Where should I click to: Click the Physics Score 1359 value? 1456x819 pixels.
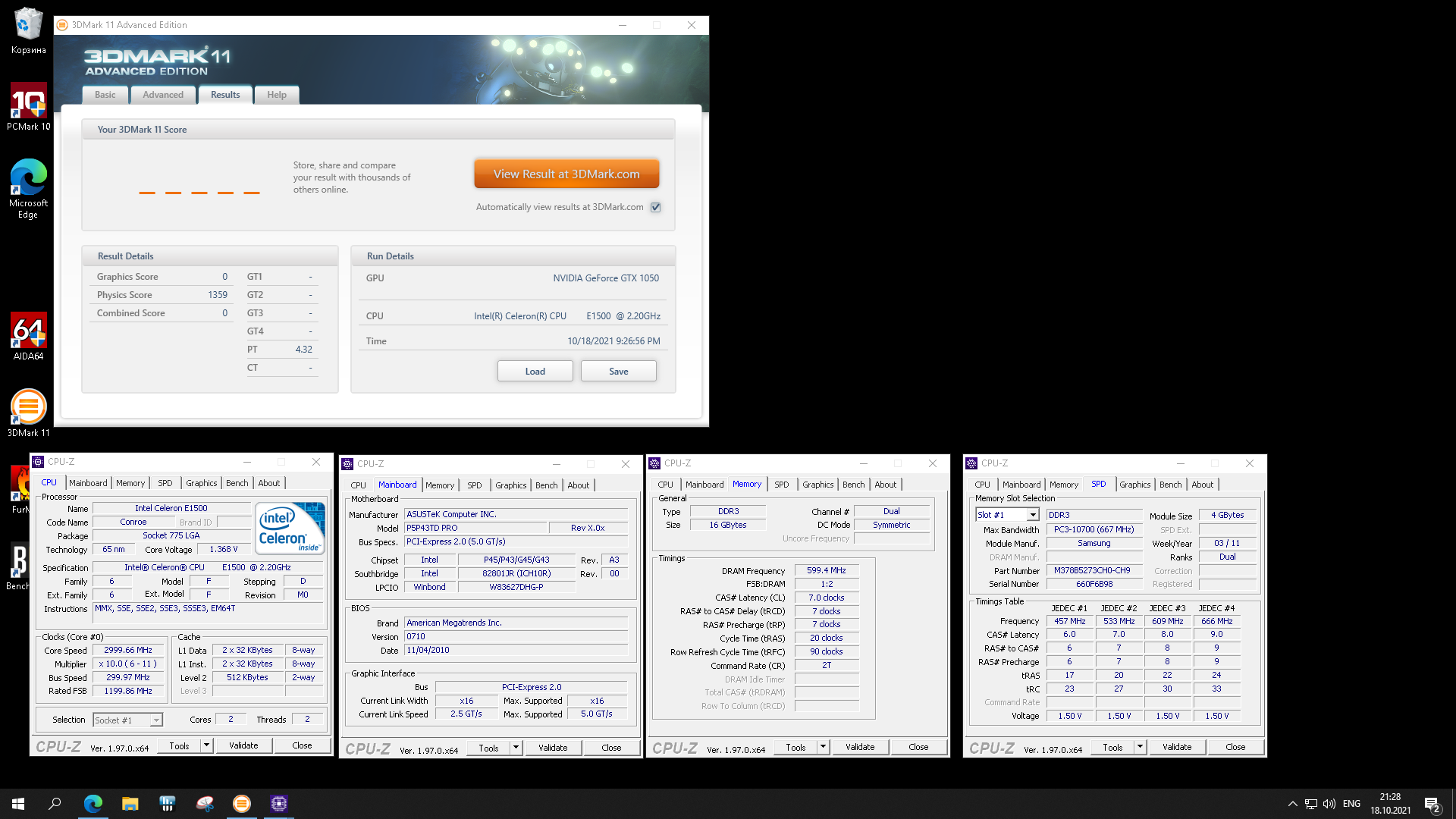coord(218,295)
